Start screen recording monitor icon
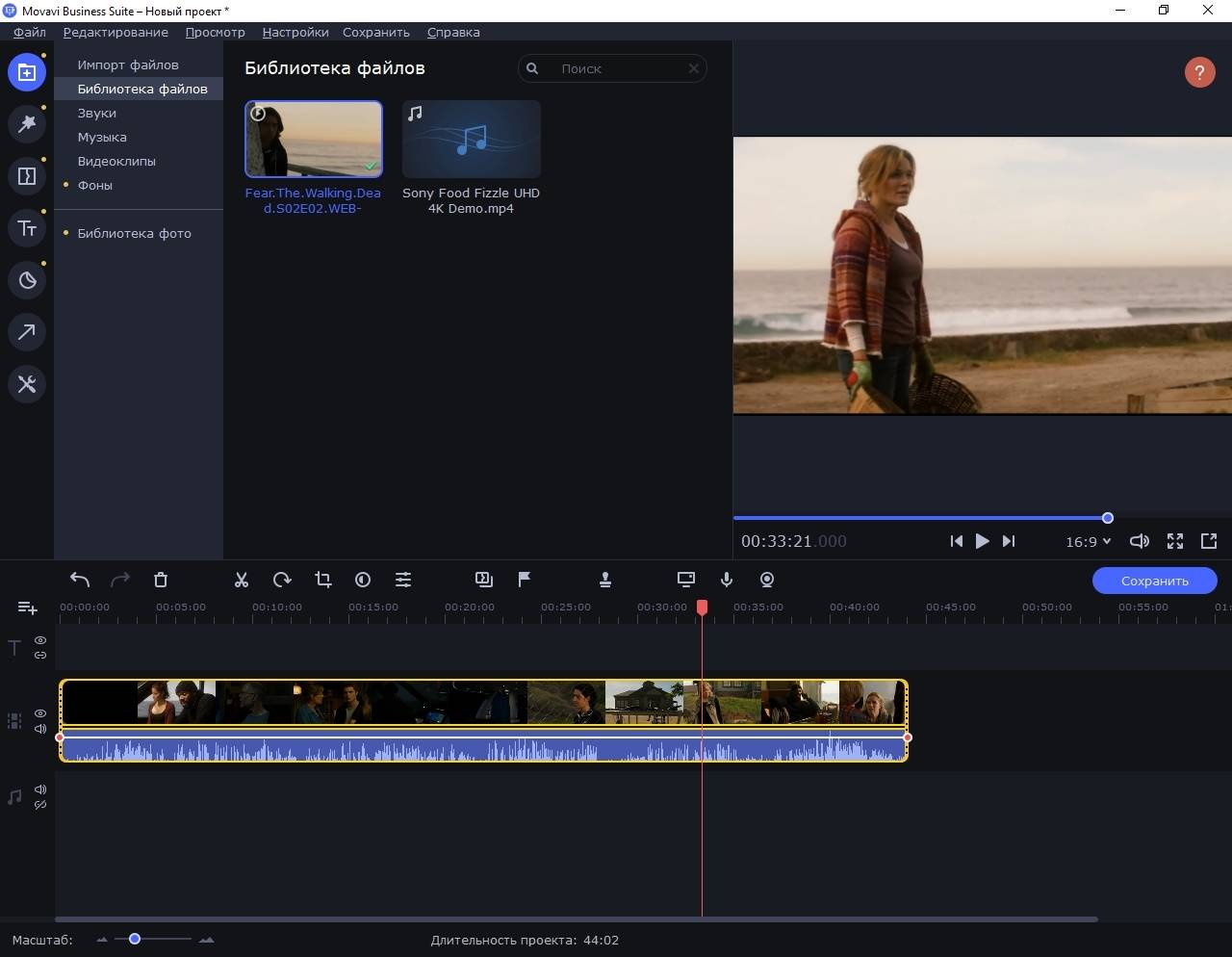Screen dimensions: 1232x957 tap(686, 580)
